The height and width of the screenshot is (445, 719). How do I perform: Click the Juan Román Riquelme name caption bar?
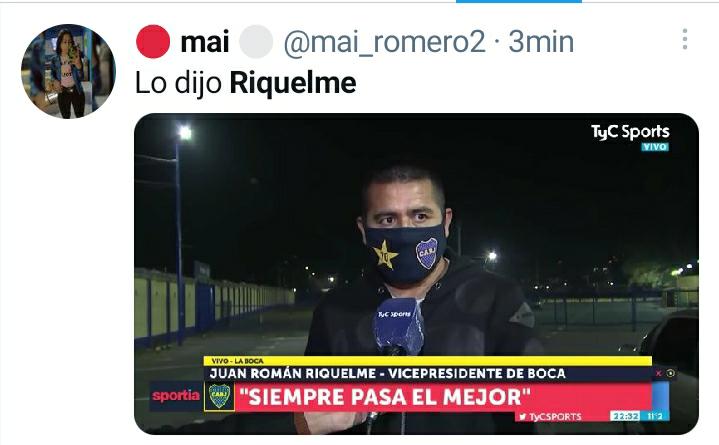(x=387, y=373)
